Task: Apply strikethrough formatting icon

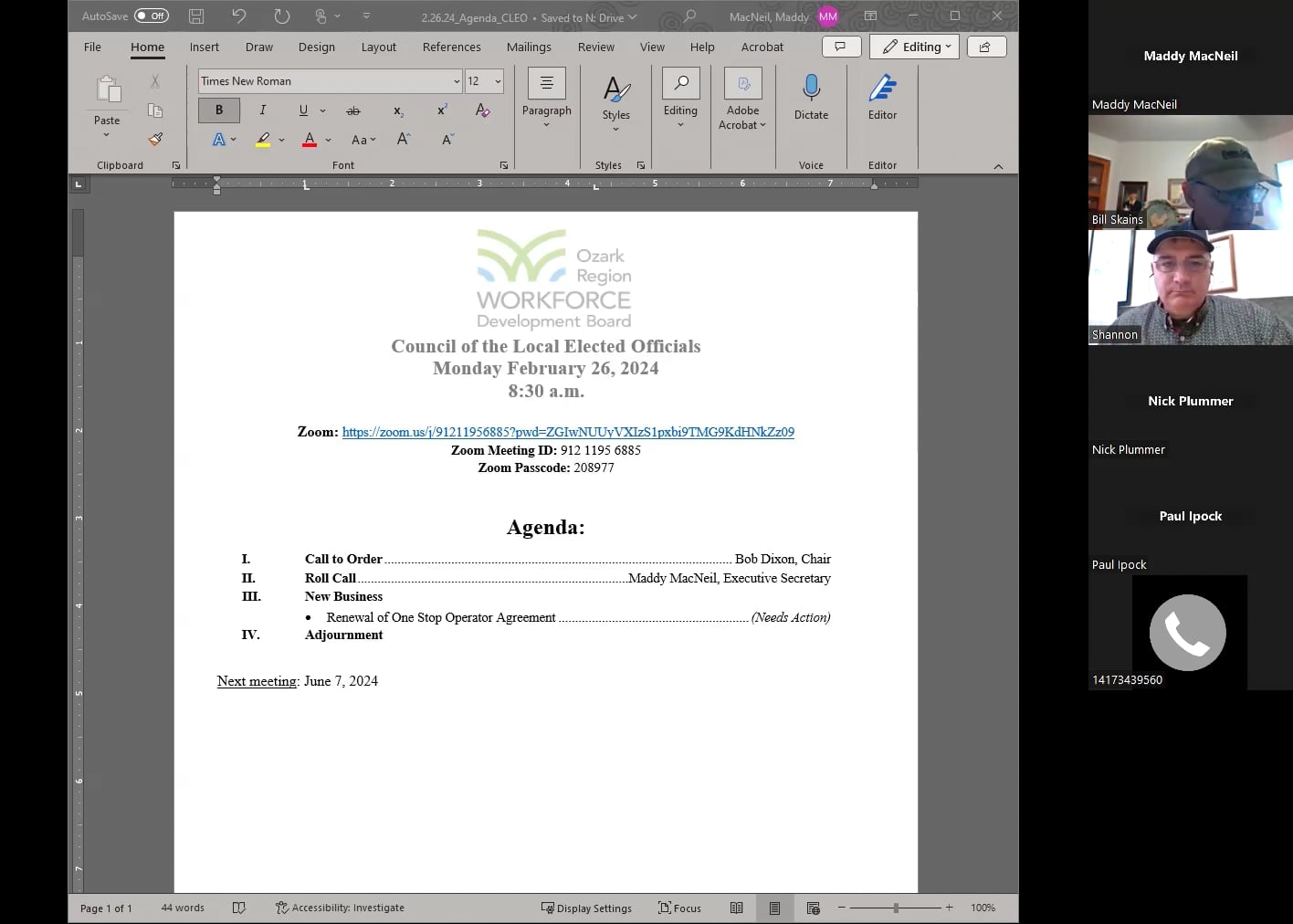Action: coord(353,110)
